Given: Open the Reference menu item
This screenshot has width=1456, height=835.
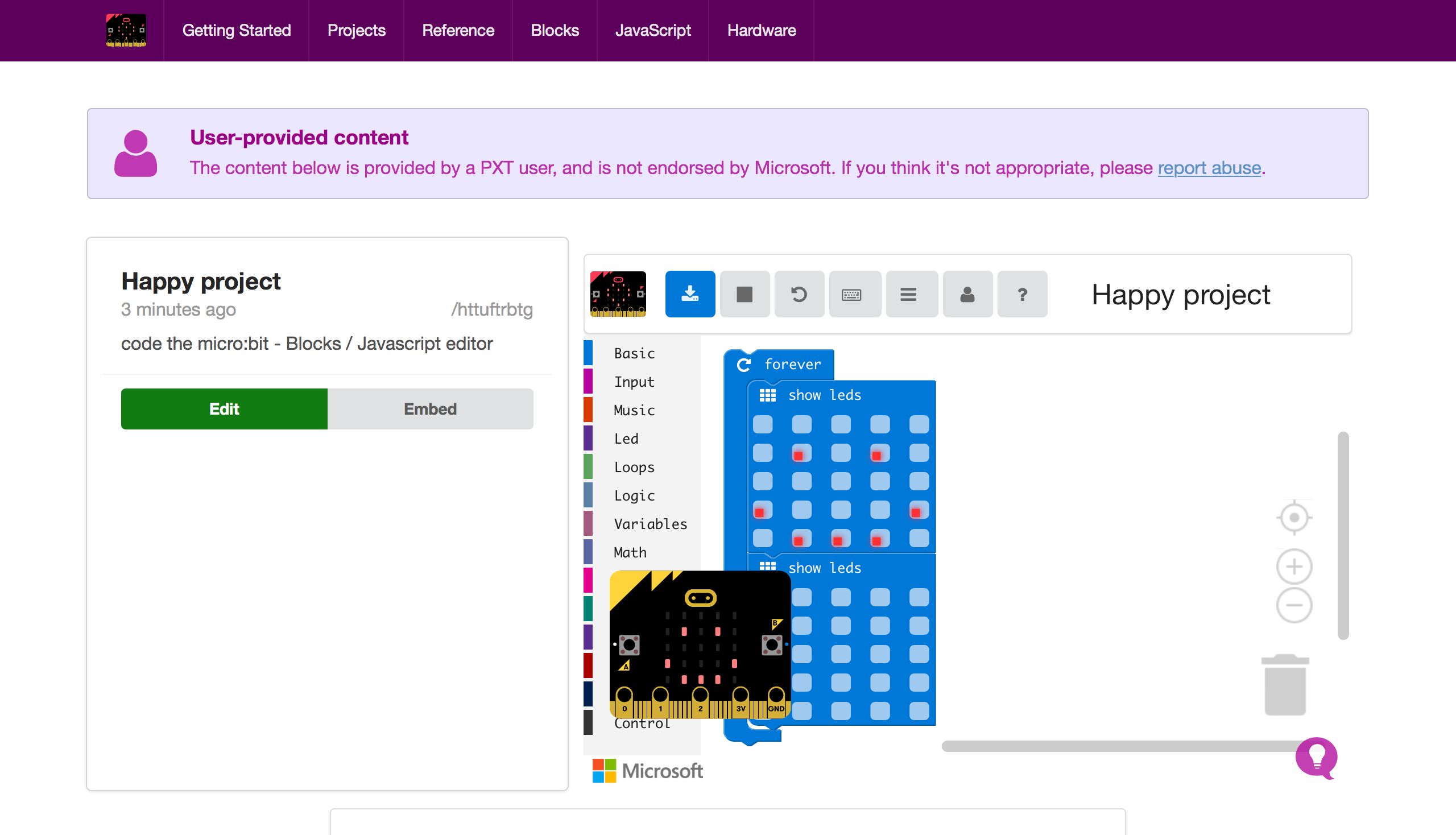Looking at the screenshot, I should pos(458,30).
